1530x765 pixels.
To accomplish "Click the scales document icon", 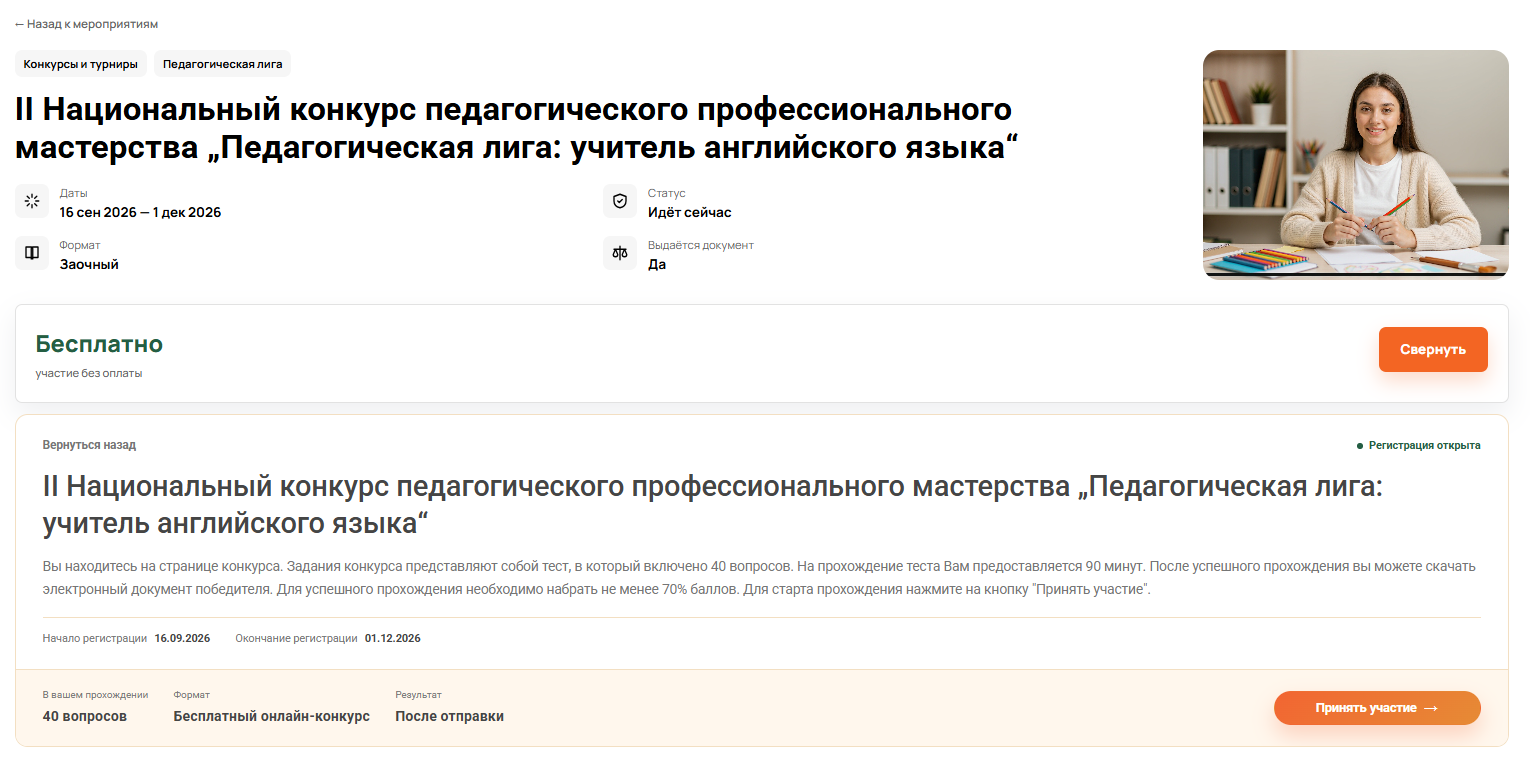I will pyautogui.click(x=620, y=253).
